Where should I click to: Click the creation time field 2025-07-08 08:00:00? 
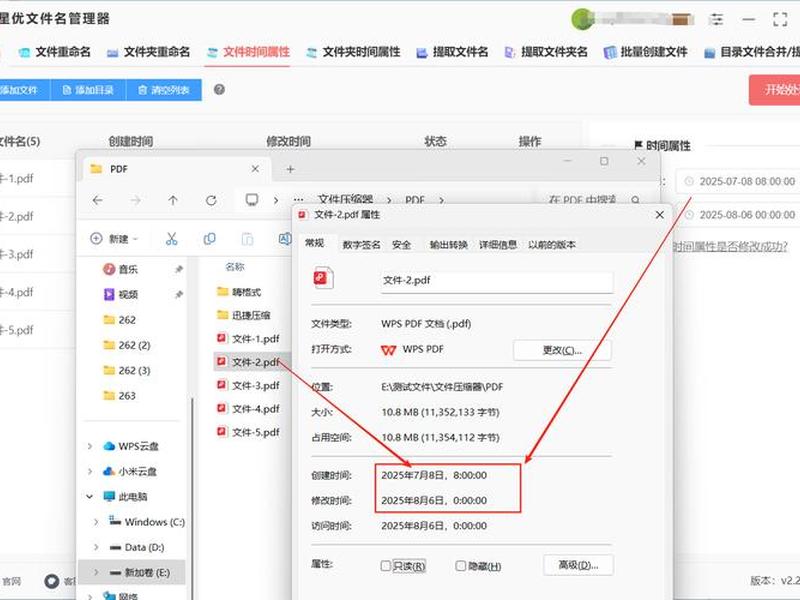click(x=738, y=181)
